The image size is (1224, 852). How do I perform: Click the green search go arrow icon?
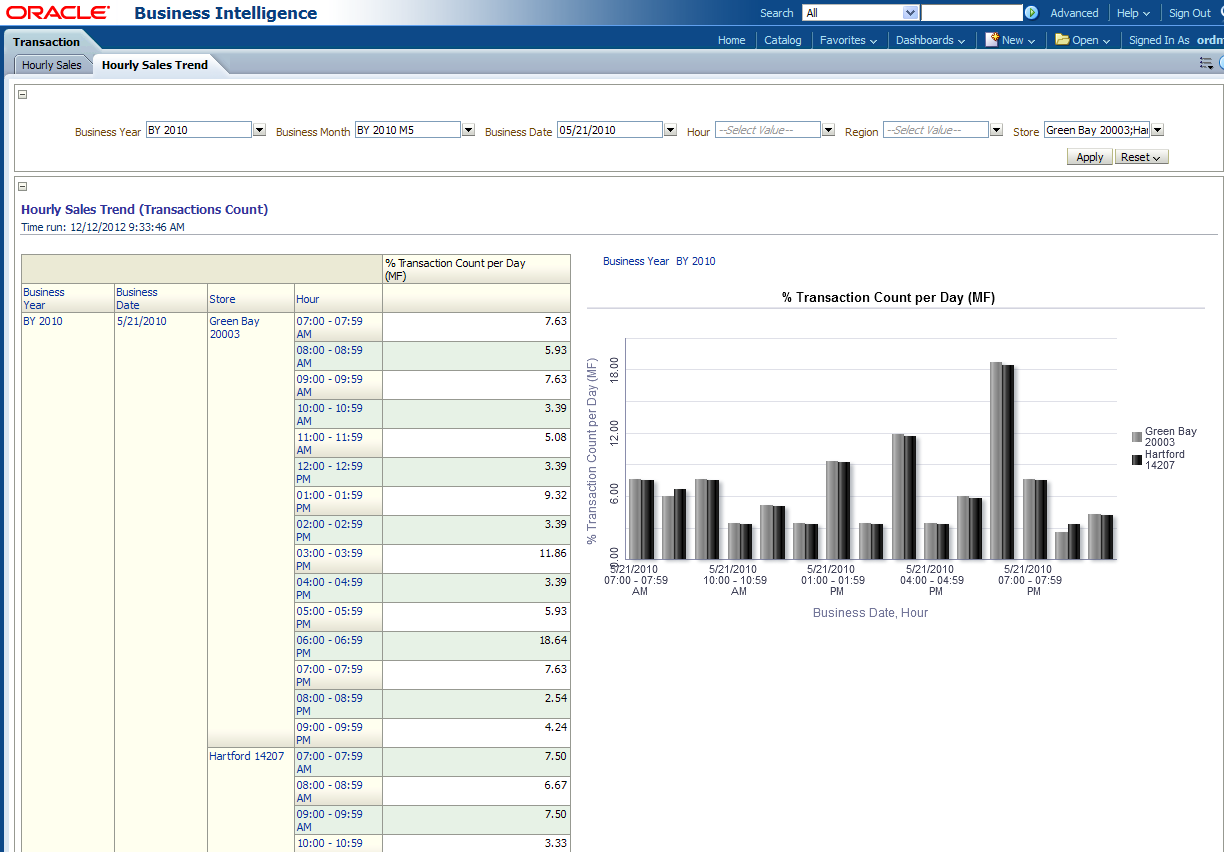[x=1031, y=13]
